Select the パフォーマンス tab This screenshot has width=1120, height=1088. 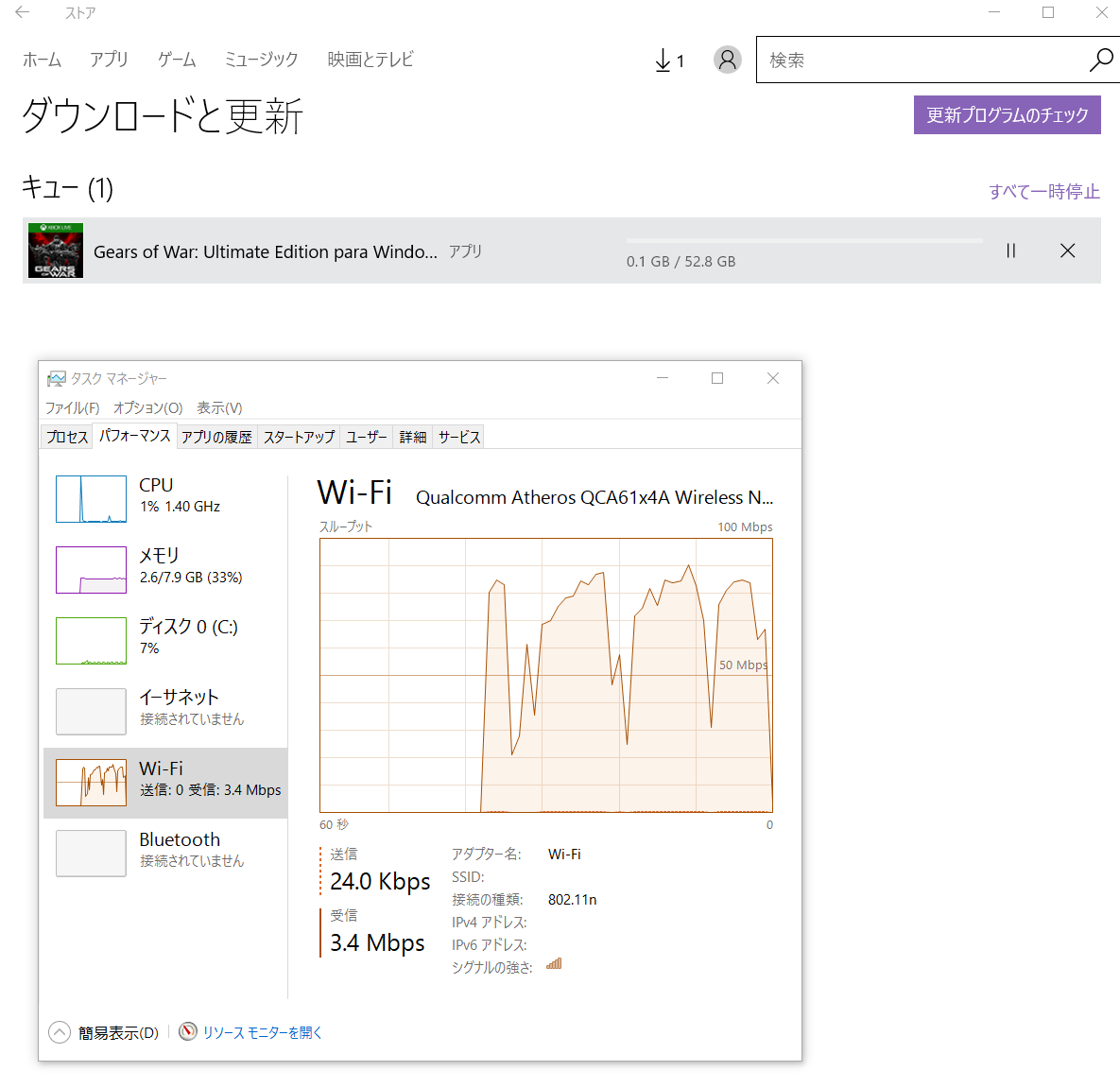tap(134, 436)
